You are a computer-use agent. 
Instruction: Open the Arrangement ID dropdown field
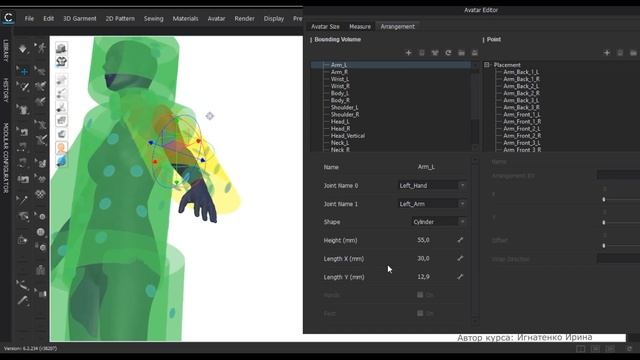(618, 176)
